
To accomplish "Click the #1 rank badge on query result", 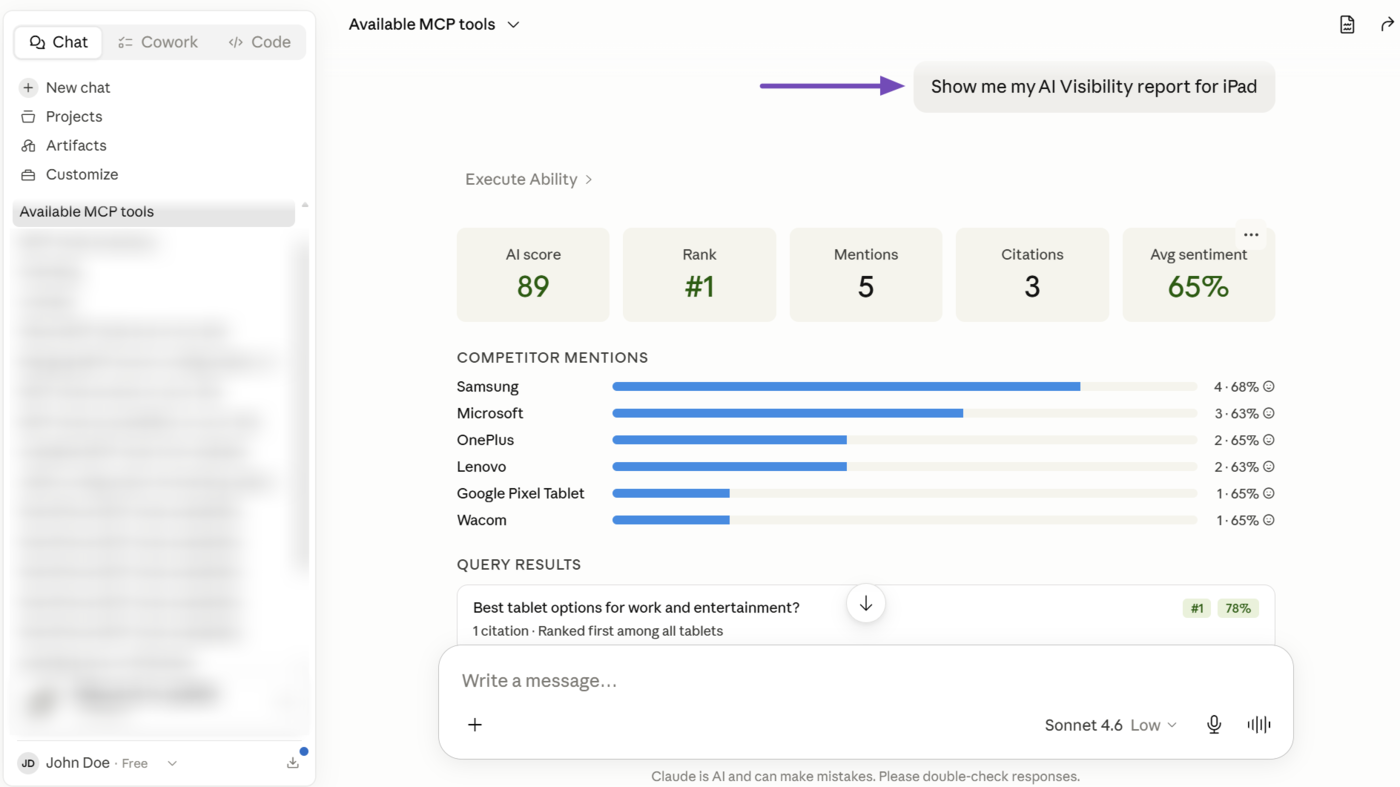I will pyautogui.click(x=1197, y=609).
